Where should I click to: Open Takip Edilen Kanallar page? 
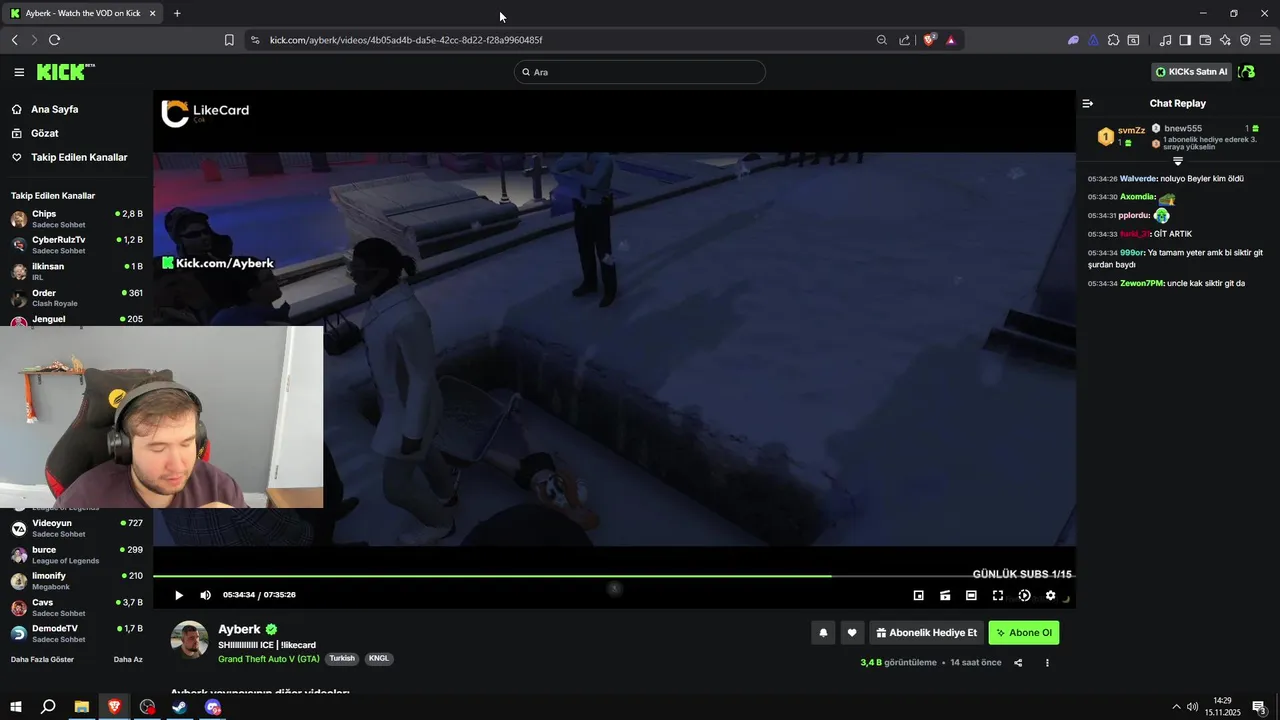[x=79, y=157]
